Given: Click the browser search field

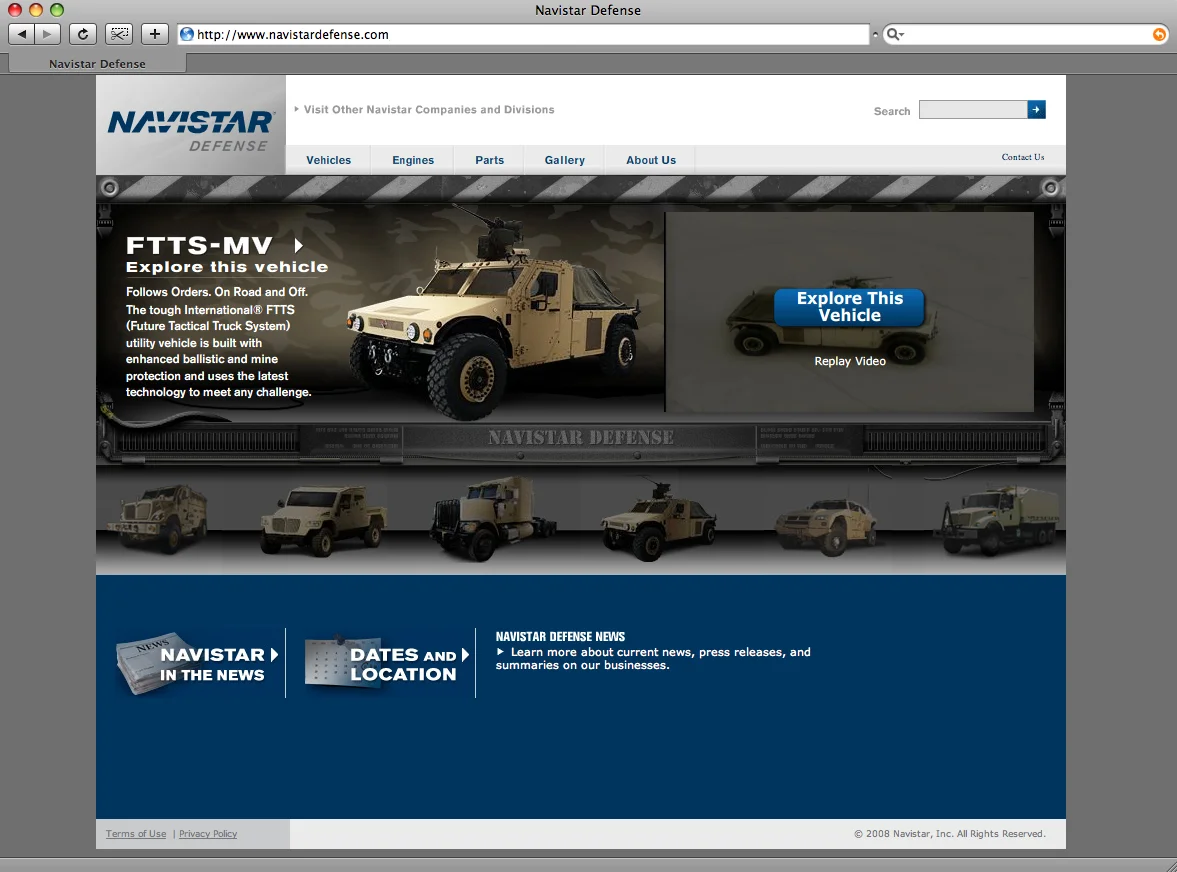Looking at the screenshot, I should coord(1025,34).
